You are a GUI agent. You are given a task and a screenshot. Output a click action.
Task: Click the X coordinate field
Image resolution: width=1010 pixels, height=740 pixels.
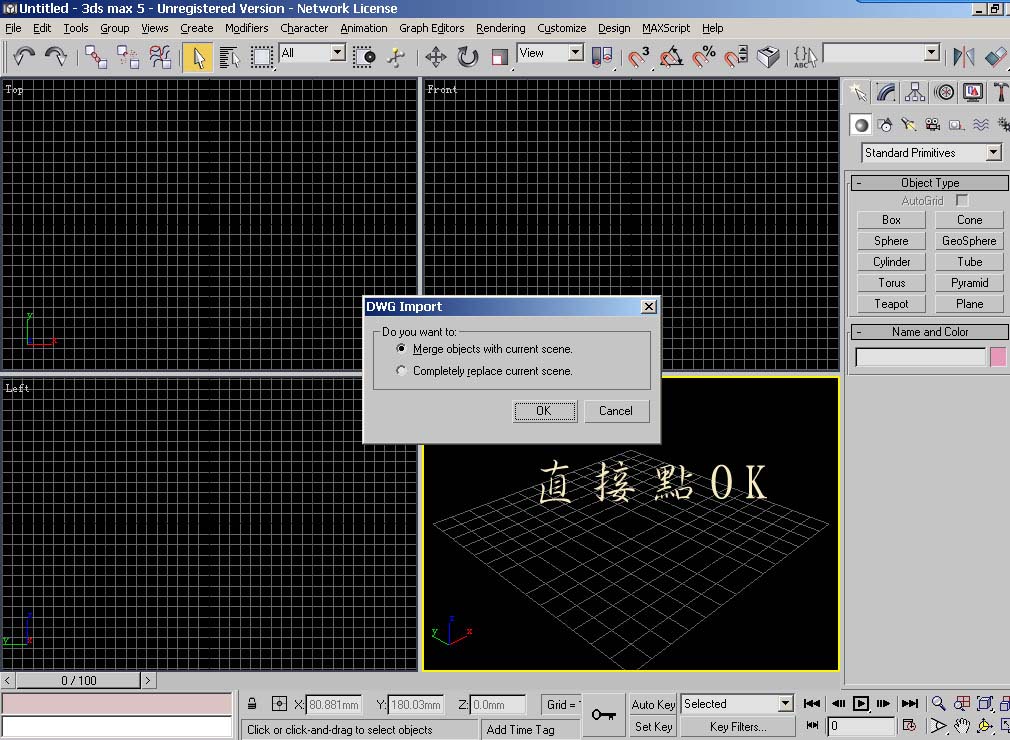coord(333,705)
